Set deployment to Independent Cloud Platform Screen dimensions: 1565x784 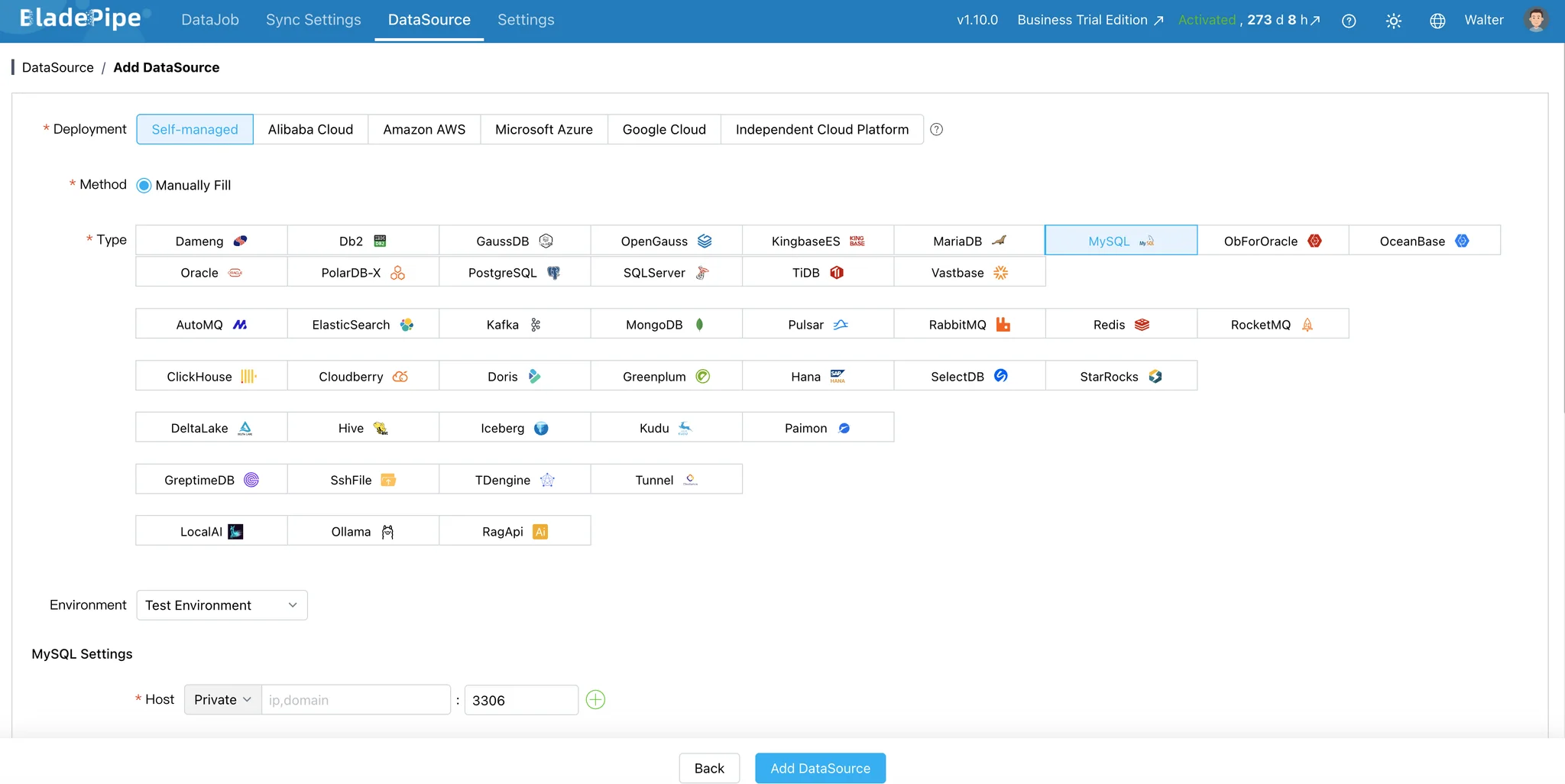tap(822, 129)
